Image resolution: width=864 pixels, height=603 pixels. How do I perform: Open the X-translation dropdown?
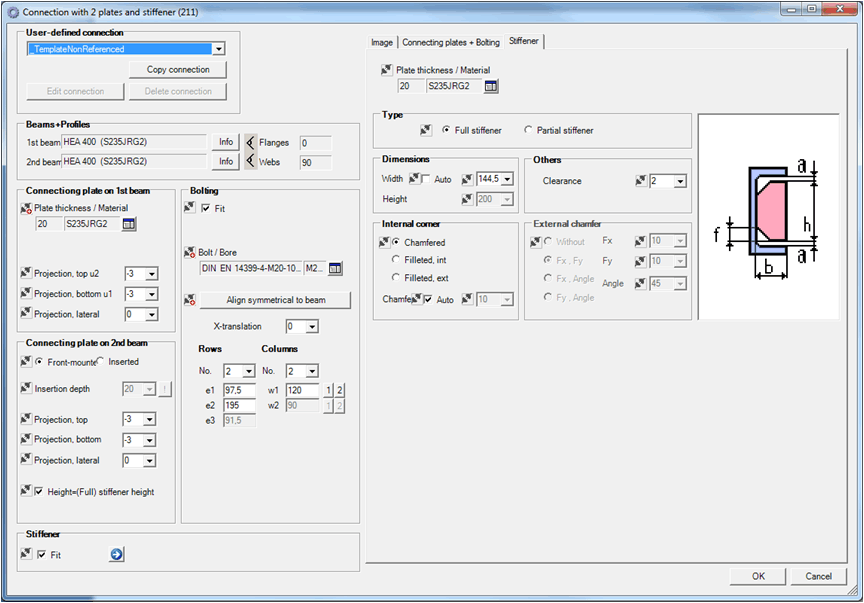click(x=312, y=327)
